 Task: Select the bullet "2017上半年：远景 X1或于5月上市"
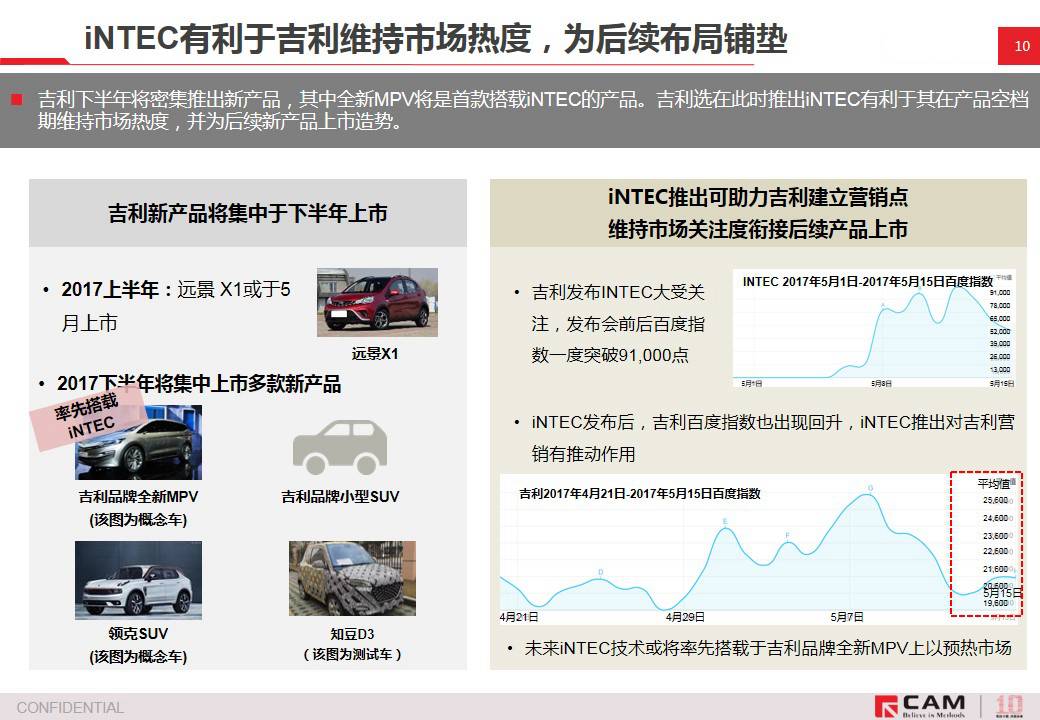176,306
